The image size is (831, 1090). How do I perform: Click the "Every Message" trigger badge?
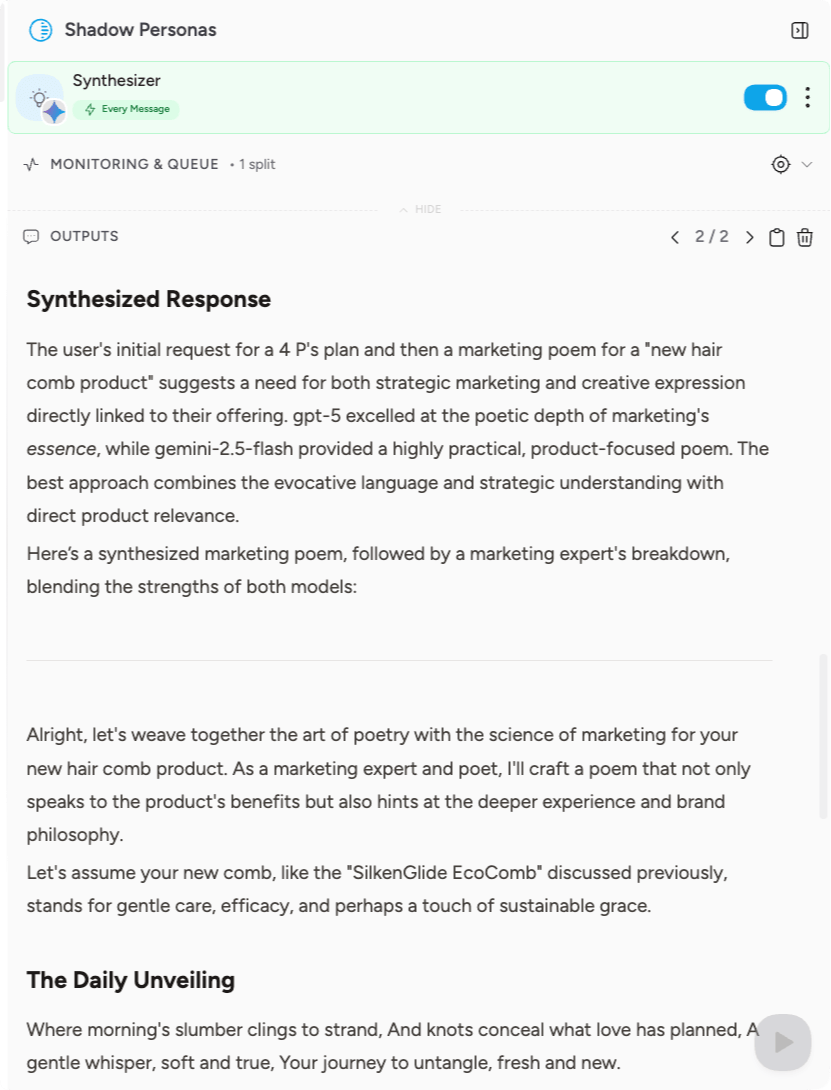[x=127, y=109]
